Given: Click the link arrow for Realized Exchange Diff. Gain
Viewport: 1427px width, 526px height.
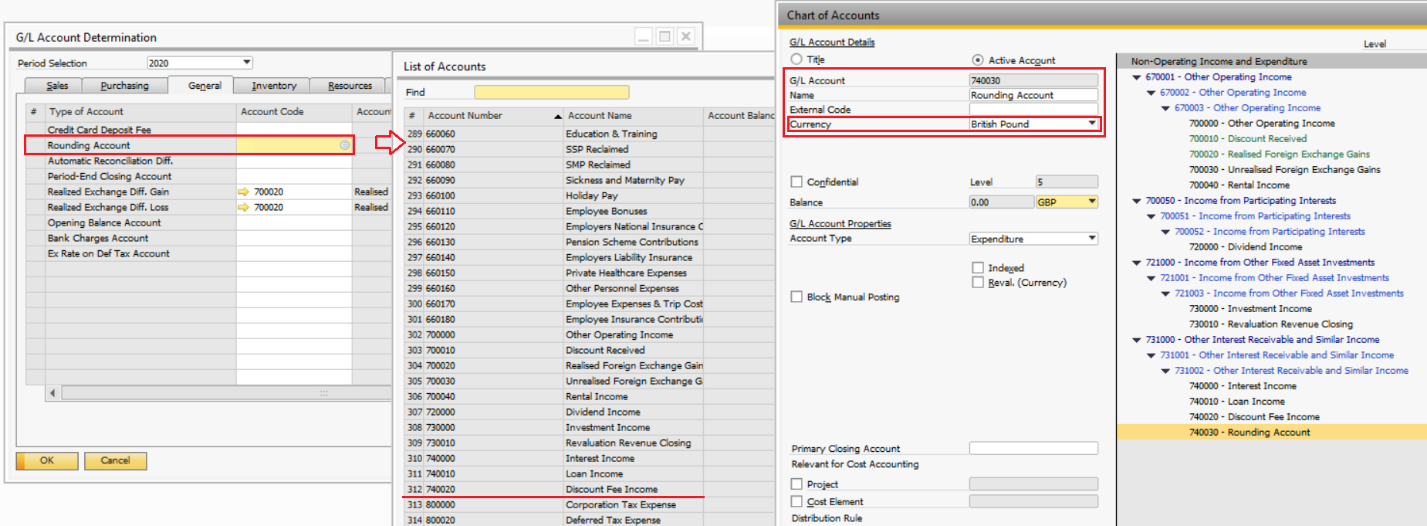Looking at the screenshot, I should [x=243, y=192].
